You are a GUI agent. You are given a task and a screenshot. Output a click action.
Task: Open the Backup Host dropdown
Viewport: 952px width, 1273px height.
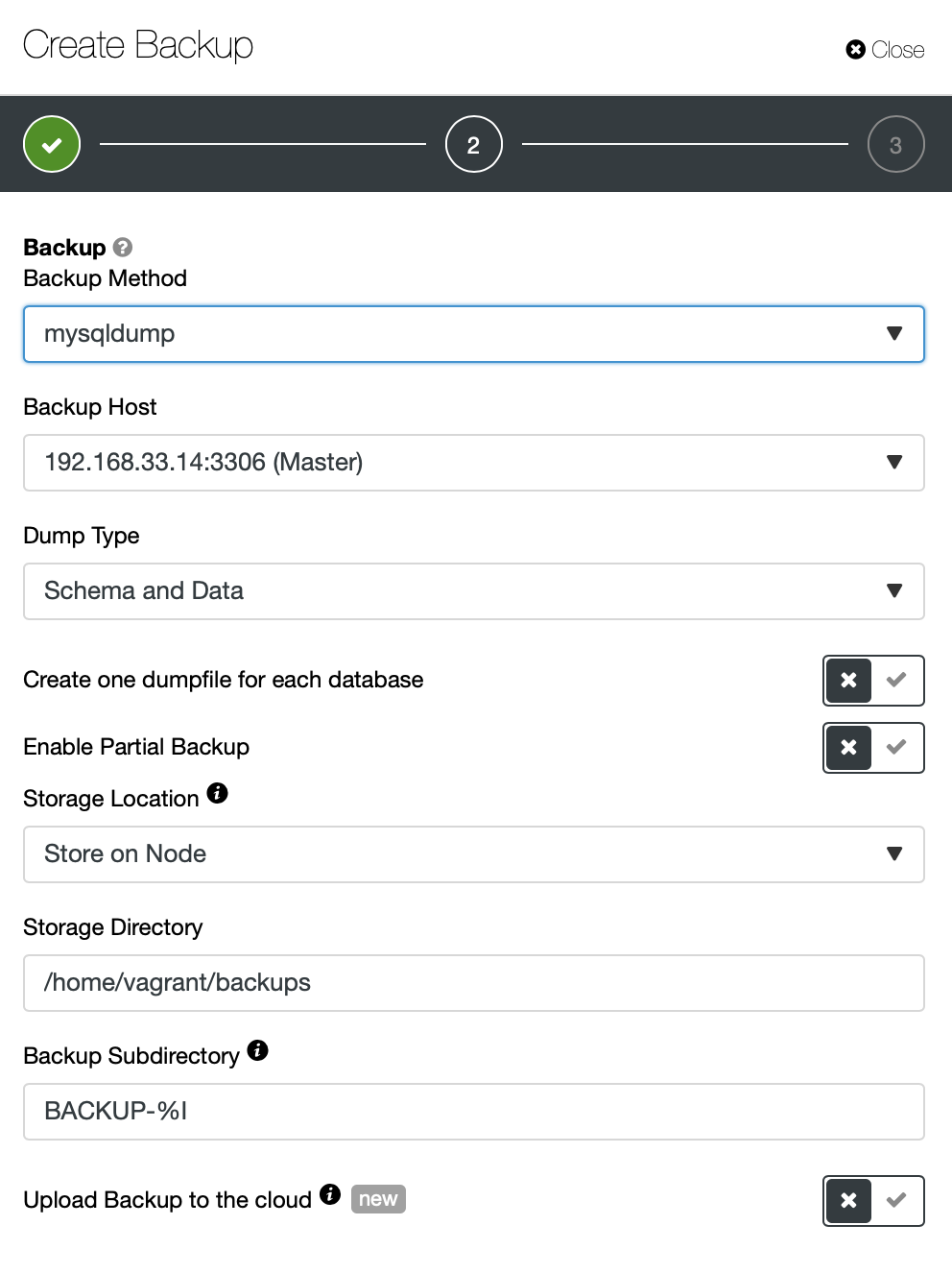[x=474, y=463]
